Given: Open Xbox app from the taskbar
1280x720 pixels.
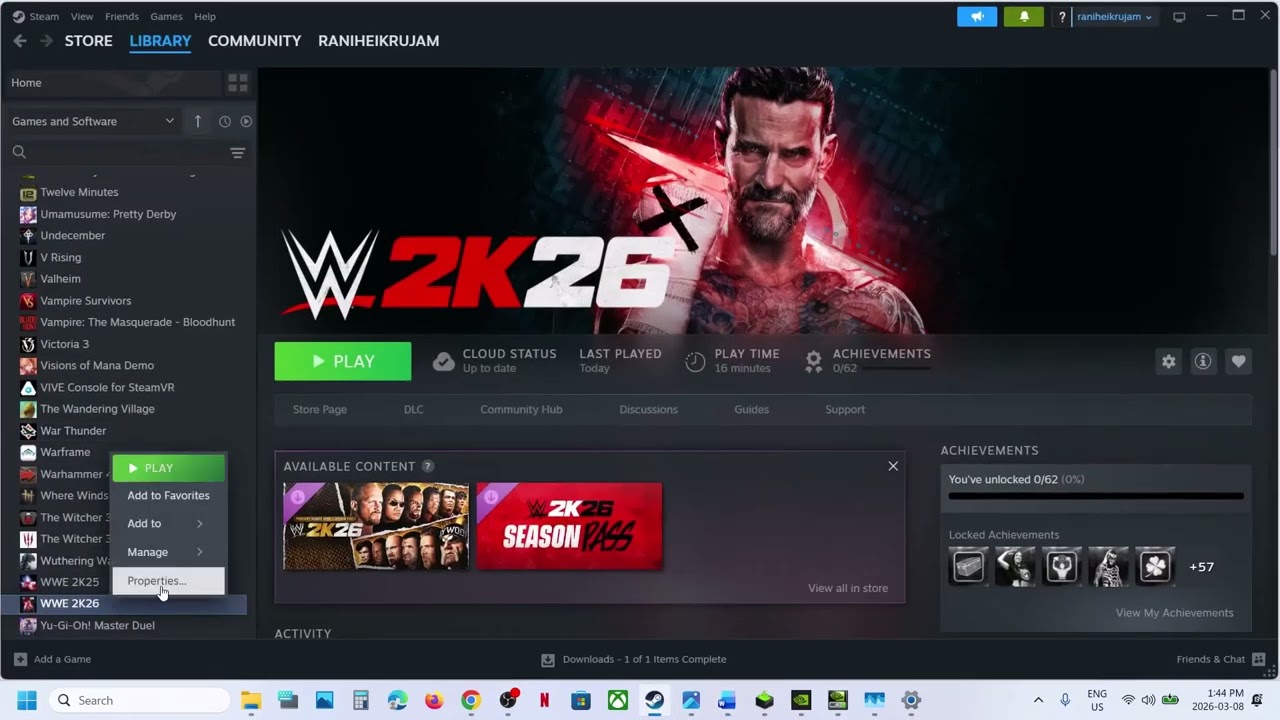Looking at the screenshot, I should pyautogui.click(x=618, y=700).
